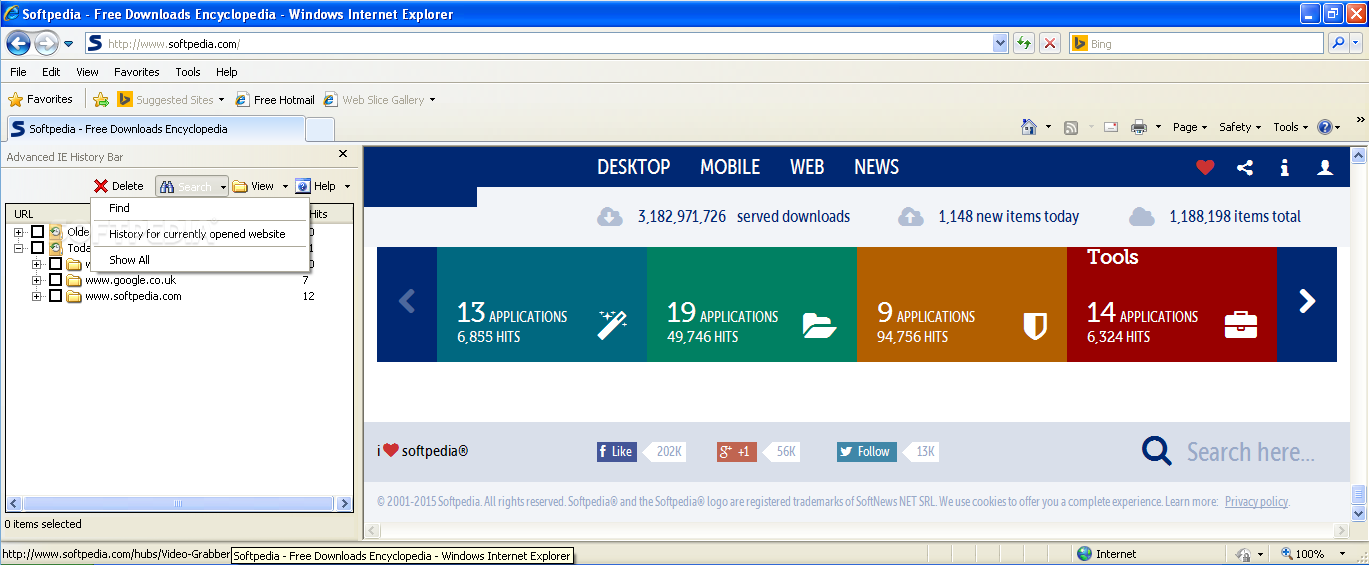Image resolution: width=1369 pixels, height=565 pixels.
Task: Open the Safety dropdown menu
Action: (1241, 127)
